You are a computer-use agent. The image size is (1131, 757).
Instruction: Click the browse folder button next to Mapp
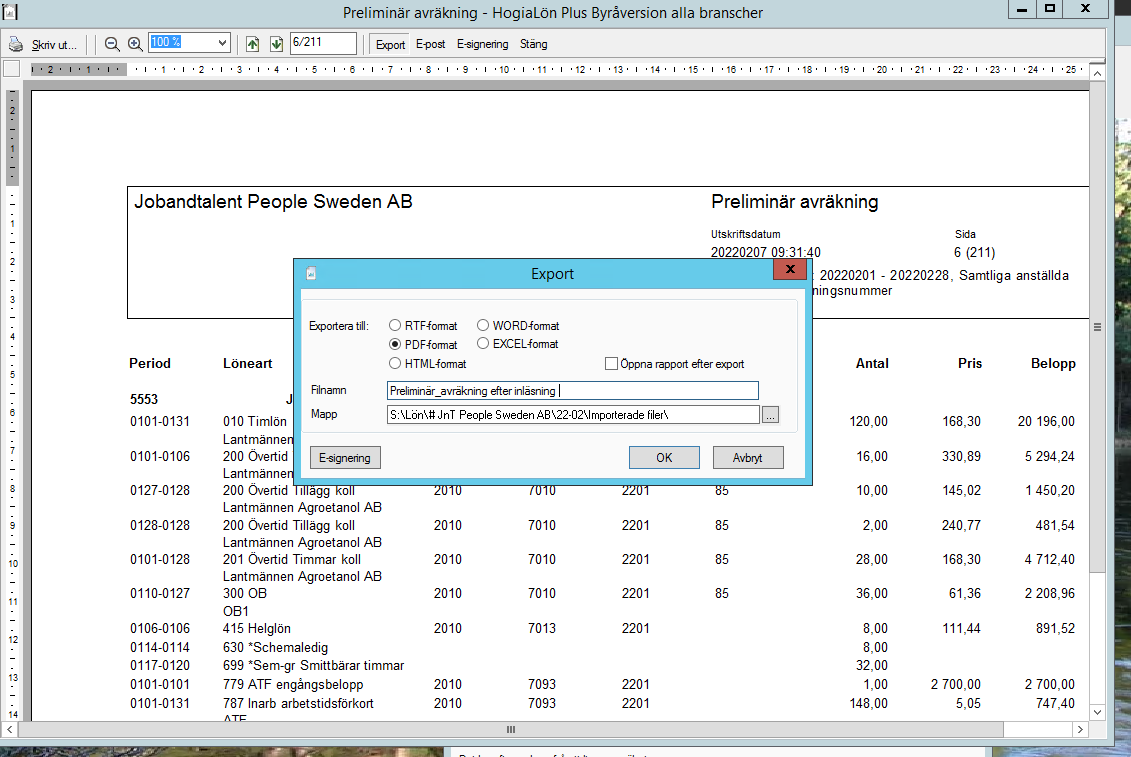(770, 414)
